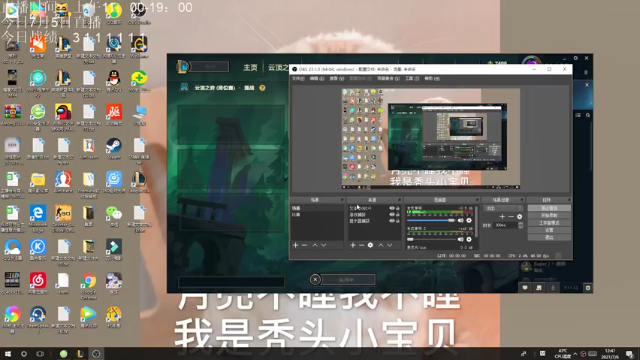This screenshot has height=360, width=640.
Task: Open the Counter-Strike desktop shortcut
Action: tap(63, 213)
